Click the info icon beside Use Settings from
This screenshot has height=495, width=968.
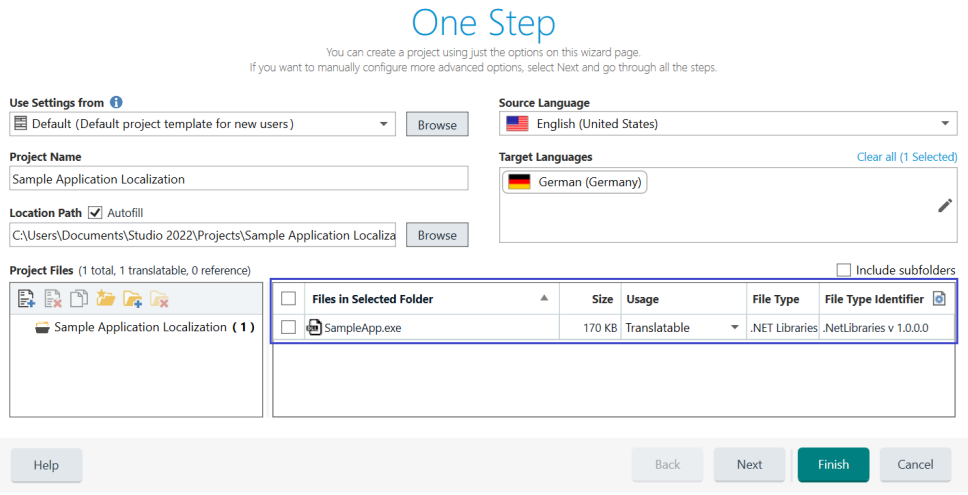[116, 102]
